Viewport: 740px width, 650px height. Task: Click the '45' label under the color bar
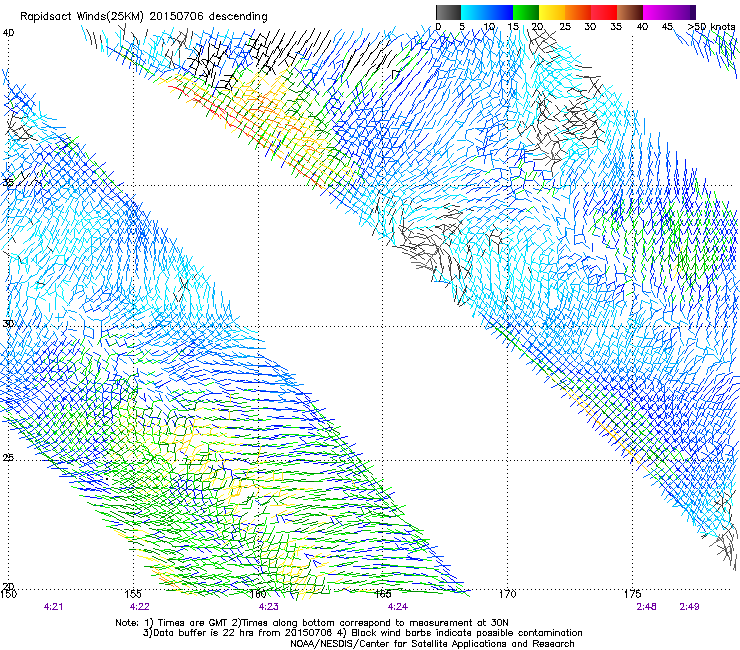pos(667,26)
